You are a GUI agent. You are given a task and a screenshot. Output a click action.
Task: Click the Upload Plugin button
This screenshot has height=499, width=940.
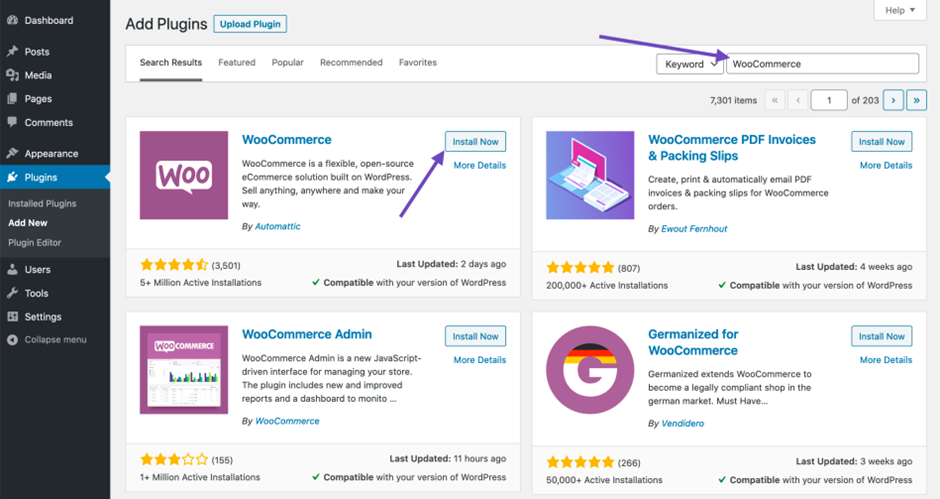tap(250, 23)
